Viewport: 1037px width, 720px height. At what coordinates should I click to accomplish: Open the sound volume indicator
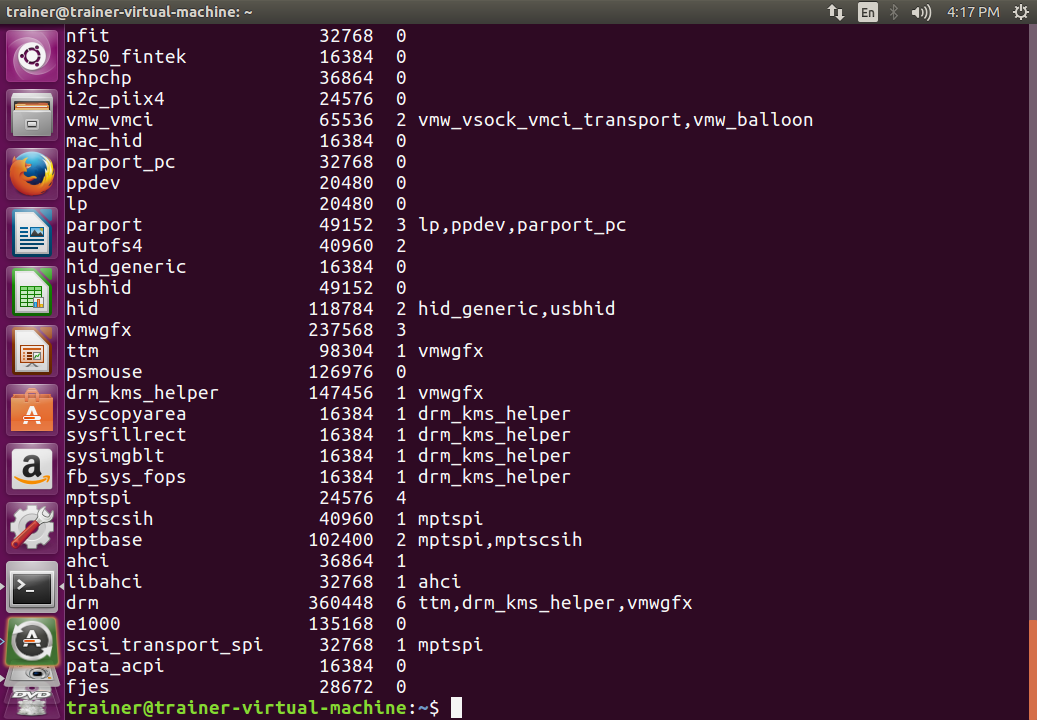point(921,12)
